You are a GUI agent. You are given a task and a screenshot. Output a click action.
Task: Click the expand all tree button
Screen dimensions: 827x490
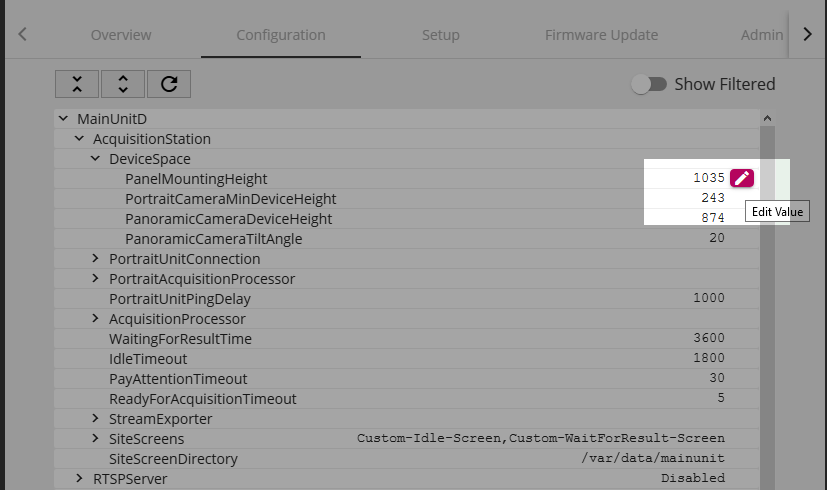(123, 84)
